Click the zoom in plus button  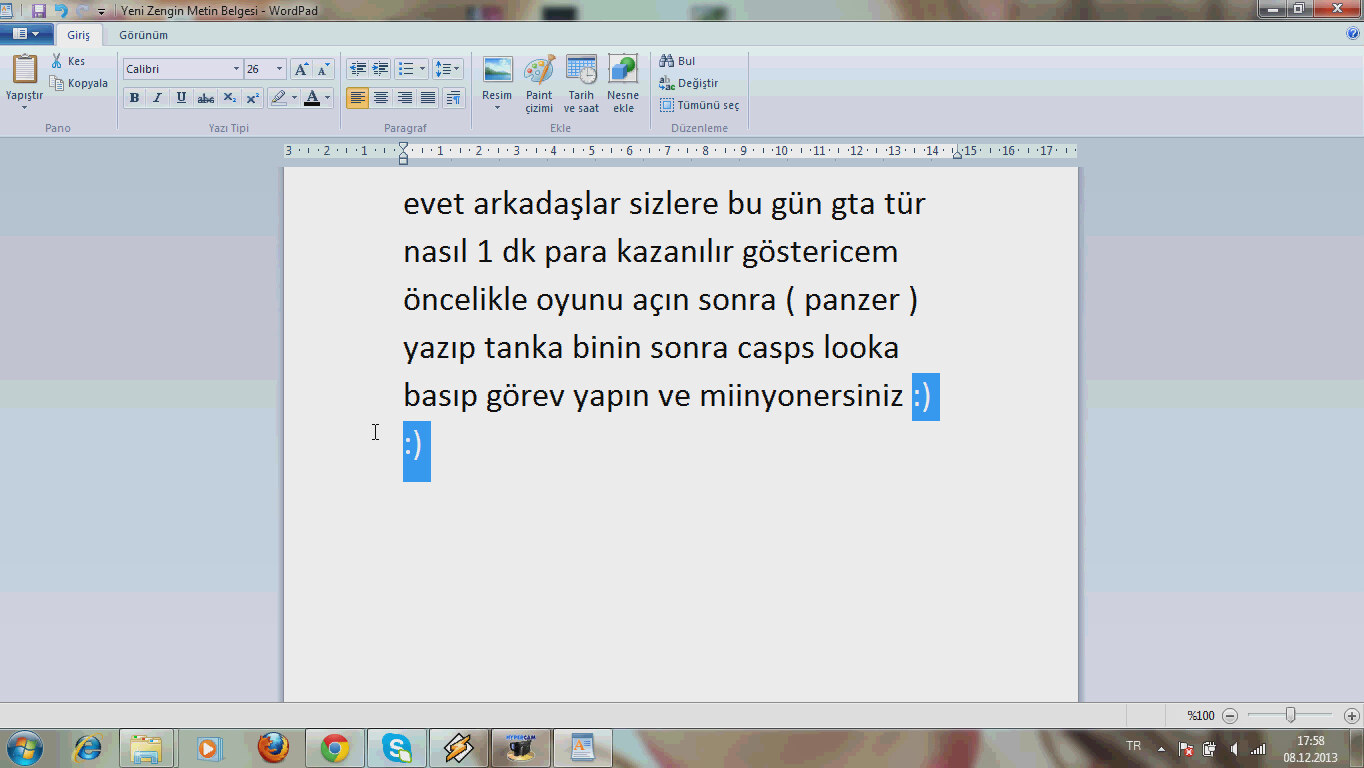[1352, 715]
